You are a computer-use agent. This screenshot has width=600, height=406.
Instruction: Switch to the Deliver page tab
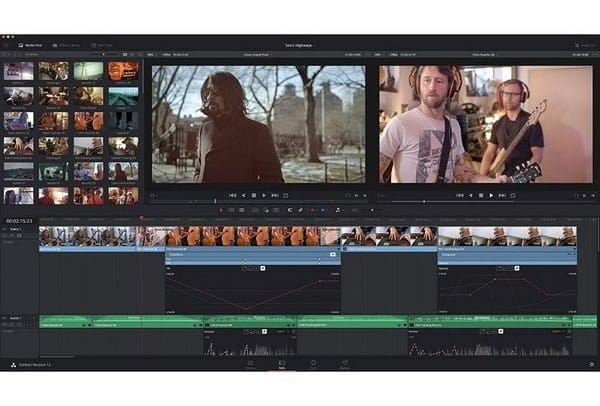coord(345,365)
